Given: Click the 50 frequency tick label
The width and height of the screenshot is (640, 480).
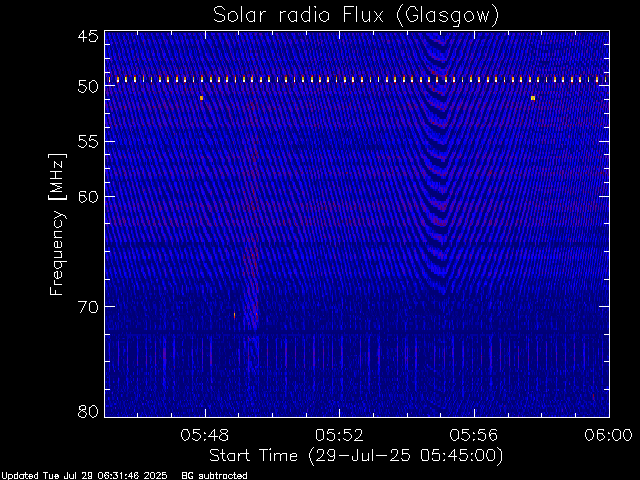Looking at the screenshot, I should (x=88, y=86).
